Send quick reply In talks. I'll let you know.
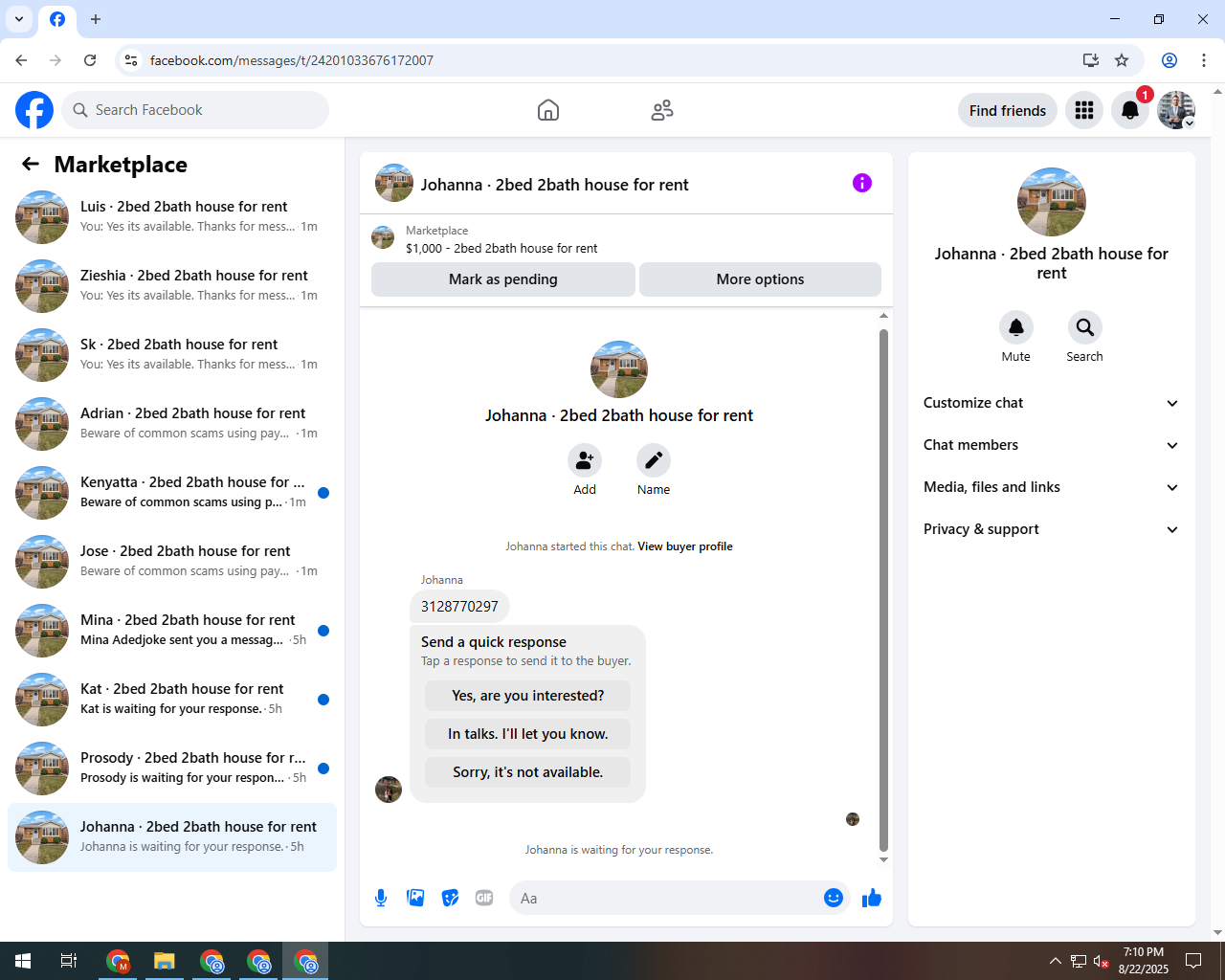 tap(528, 734)
